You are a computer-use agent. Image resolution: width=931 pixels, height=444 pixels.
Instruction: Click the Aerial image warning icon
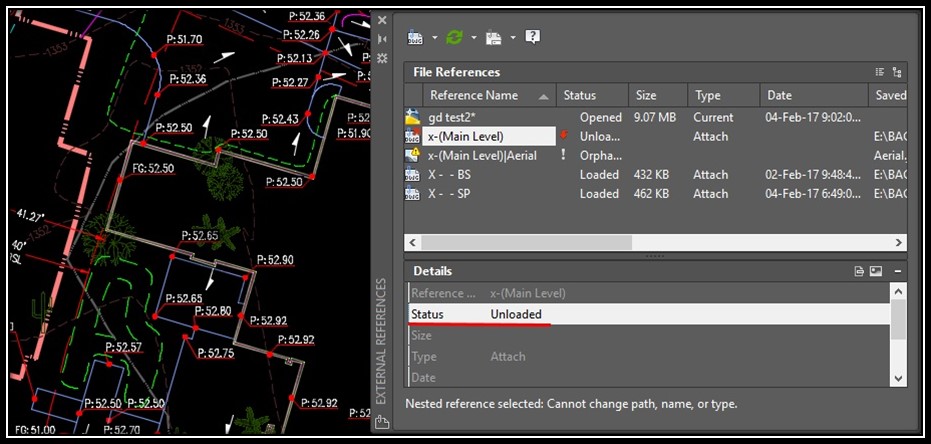tap(413, 156)
